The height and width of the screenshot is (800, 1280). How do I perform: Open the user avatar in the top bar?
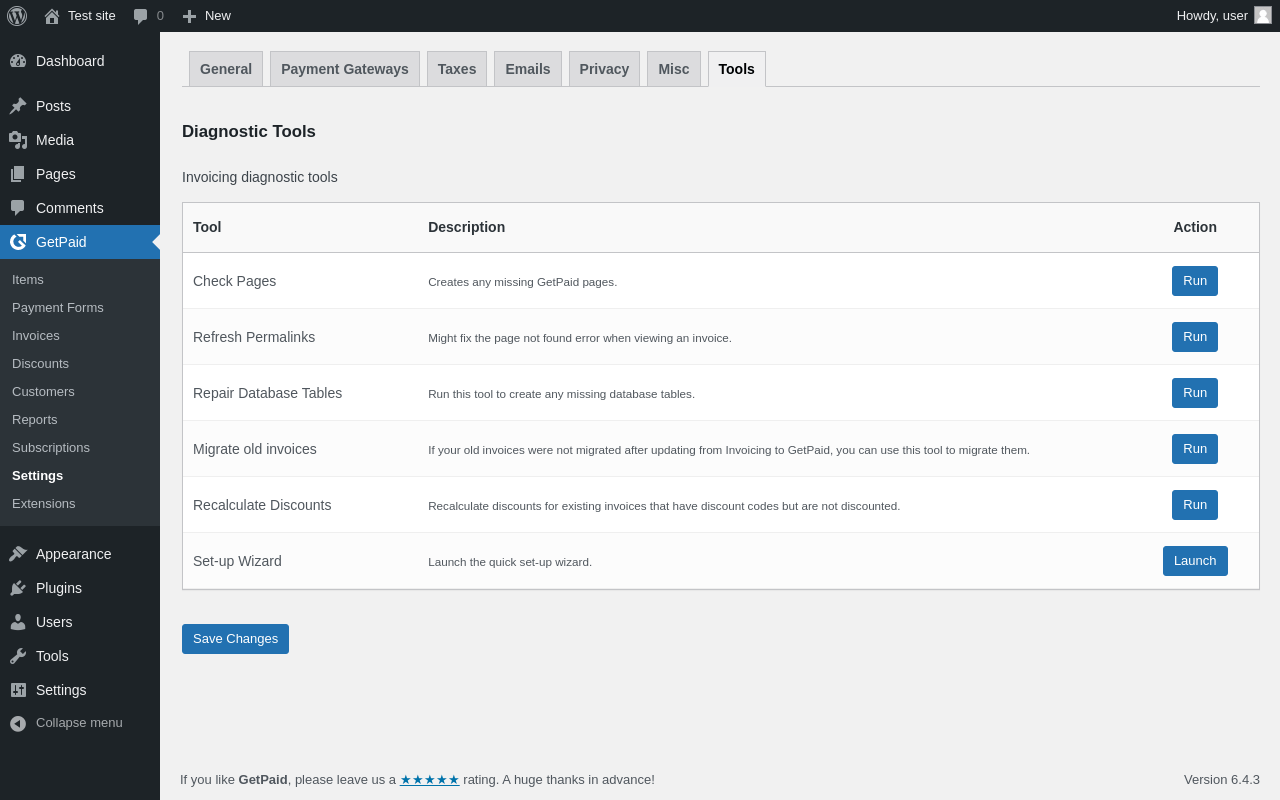1263,15
